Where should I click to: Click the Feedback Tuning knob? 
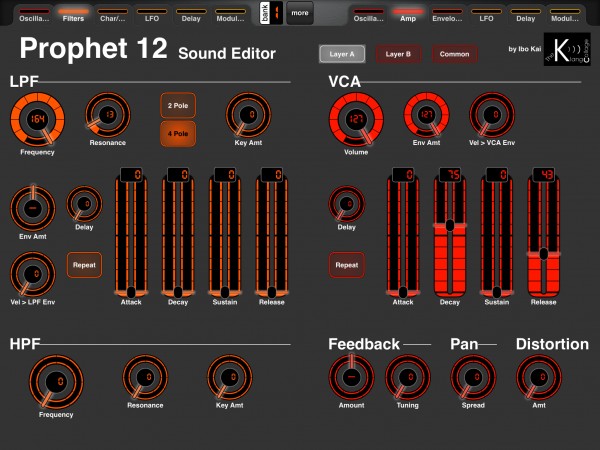[x=408, y=377]
